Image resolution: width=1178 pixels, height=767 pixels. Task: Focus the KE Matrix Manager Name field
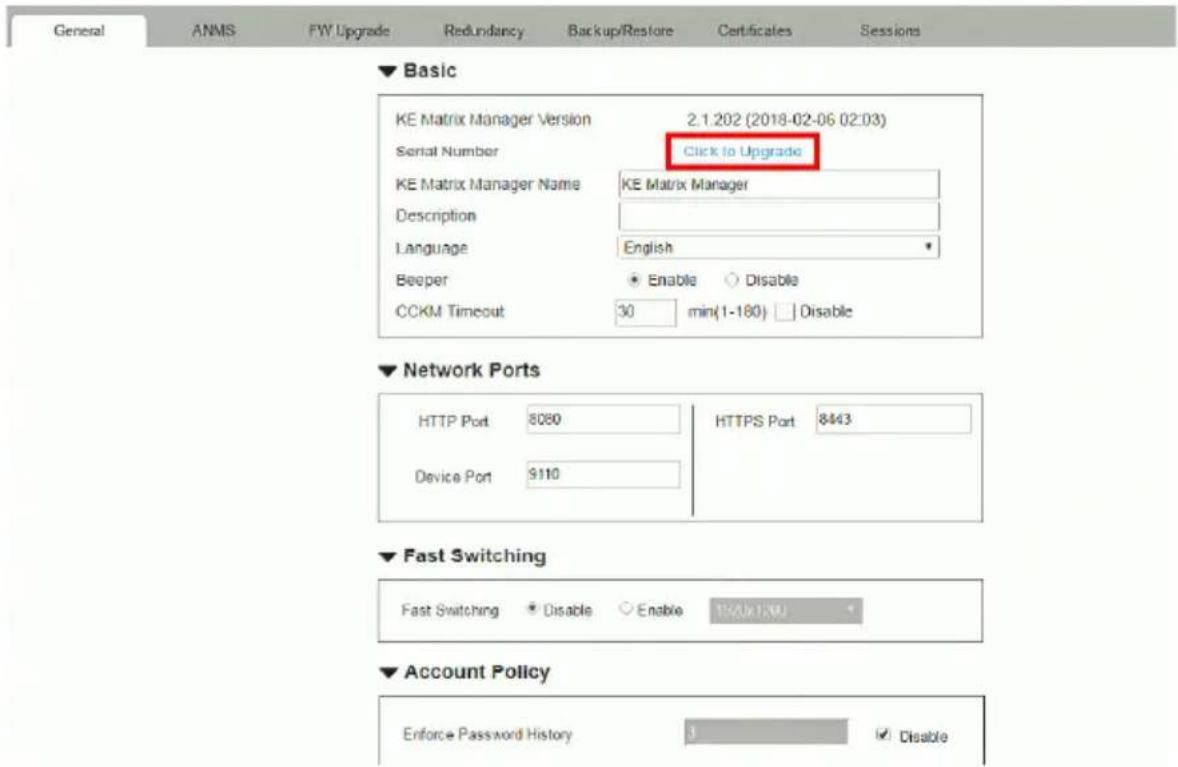[x=778, y=185]
